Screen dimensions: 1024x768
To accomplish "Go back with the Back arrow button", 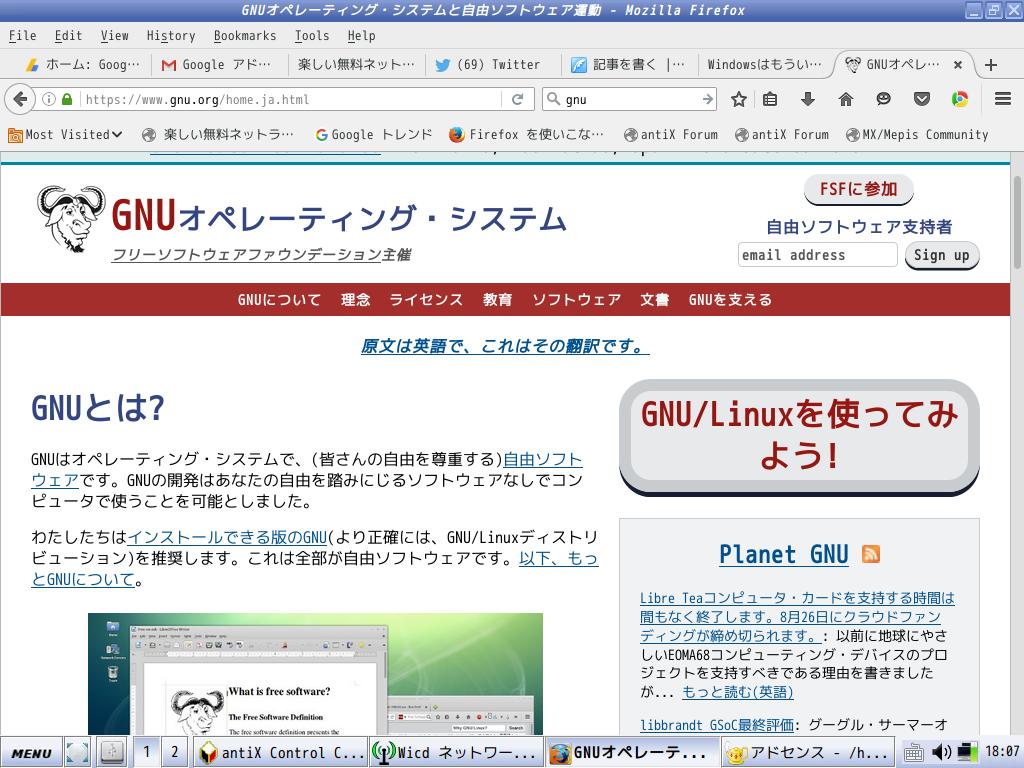I will pos(20,99).
